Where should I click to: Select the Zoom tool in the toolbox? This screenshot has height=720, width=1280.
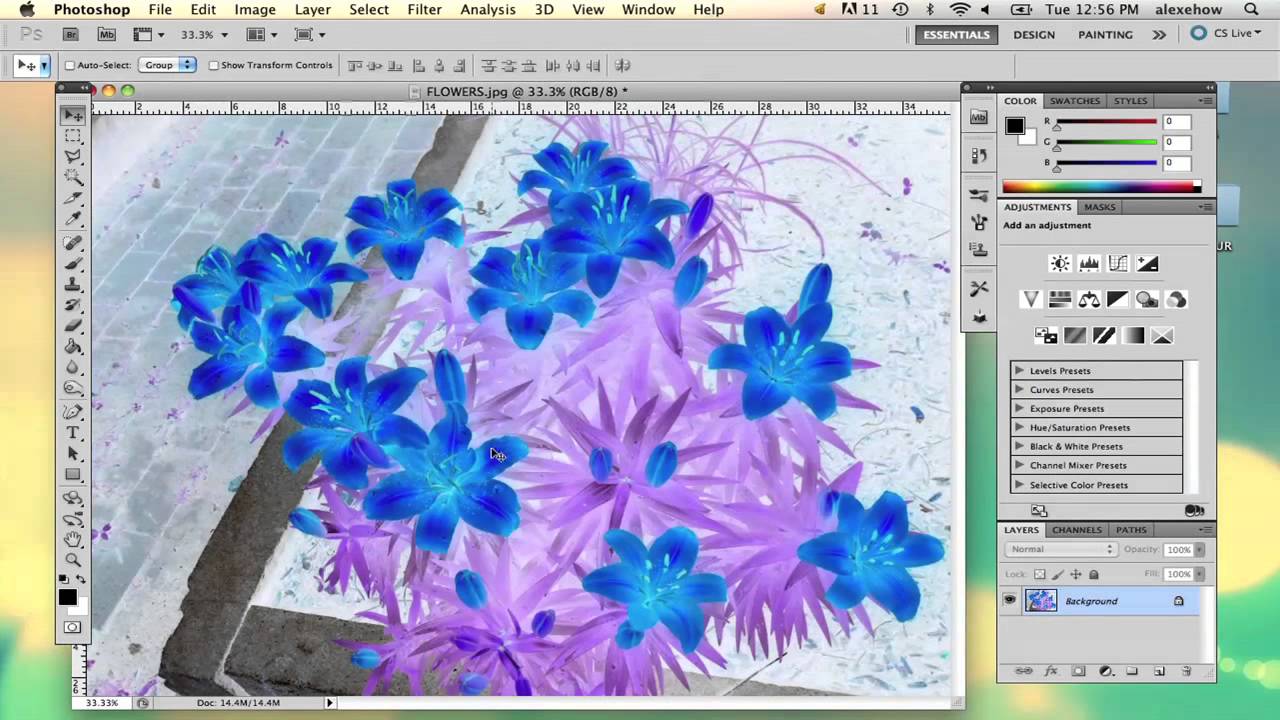pyautogui.click(x=73, y=560)
